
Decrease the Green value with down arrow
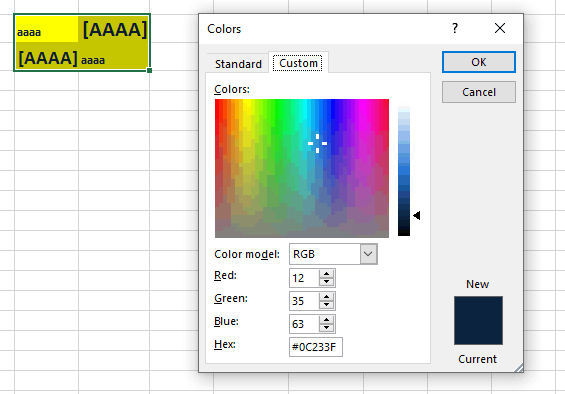coord(326,305)
